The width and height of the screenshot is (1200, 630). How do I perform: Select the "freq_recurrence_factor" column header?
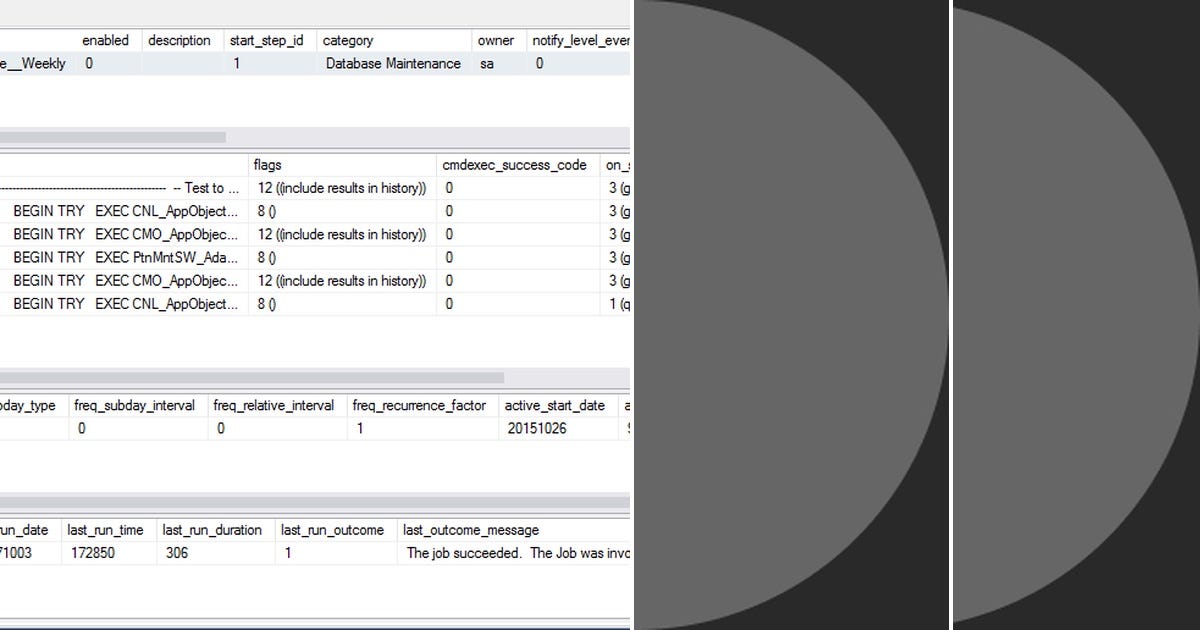420,405
